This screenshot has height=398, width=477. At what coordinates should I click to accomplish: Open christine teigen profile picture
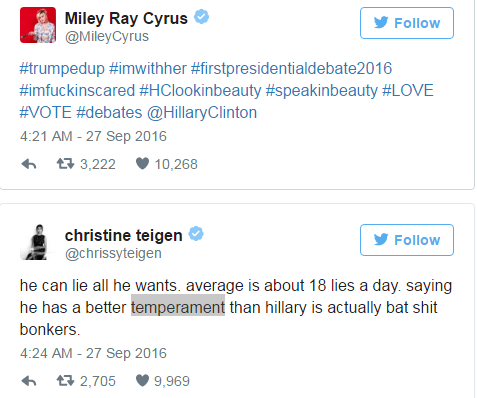click(38, 242)
